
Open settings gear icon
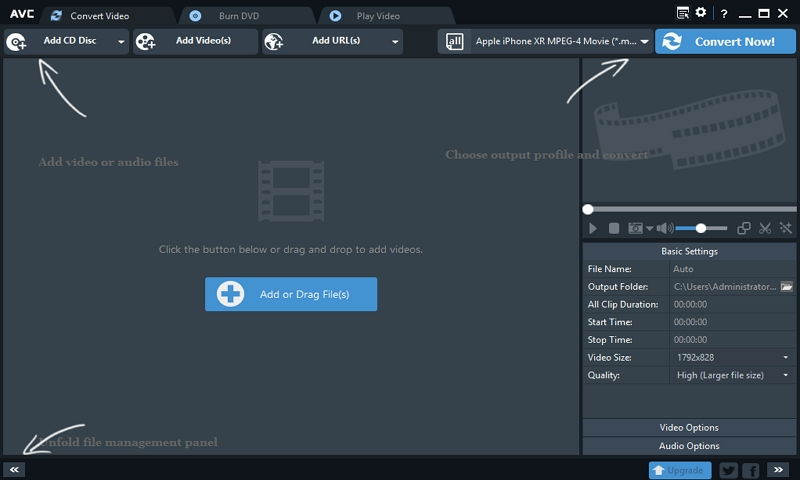click(x=701, y=12)
